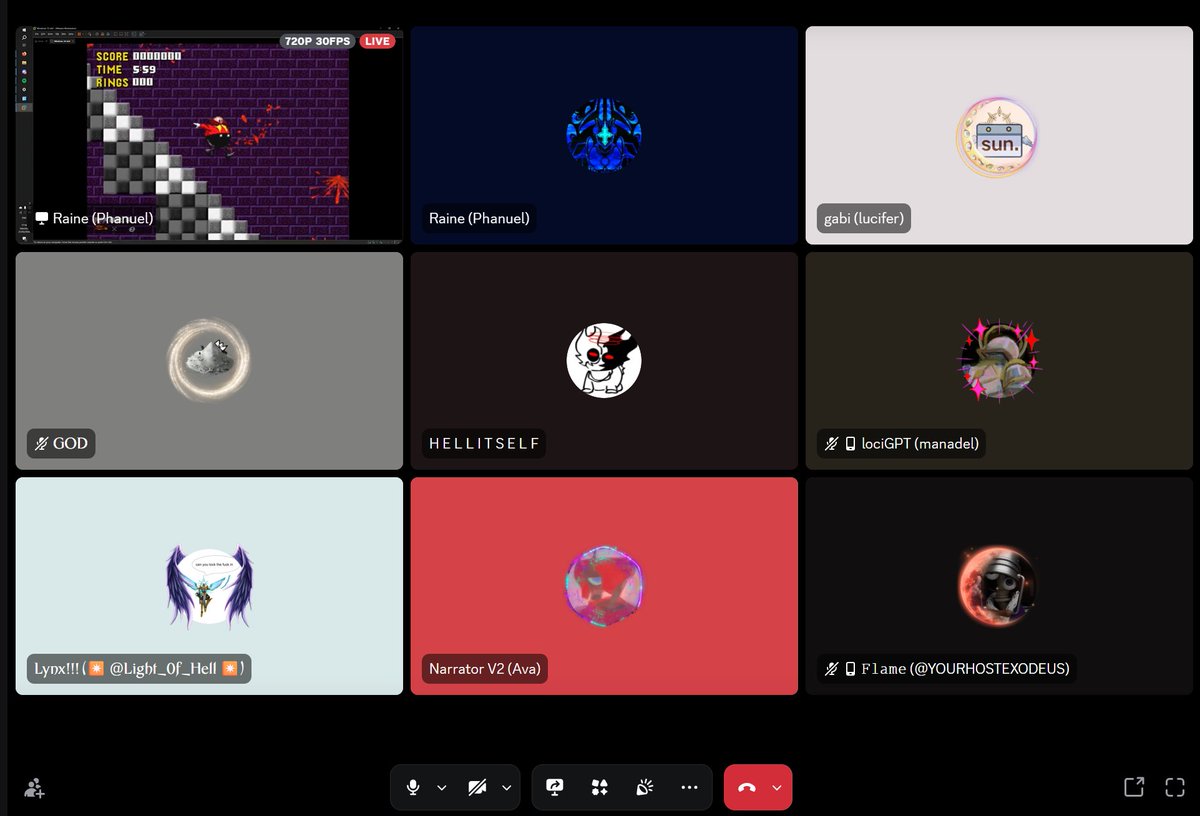Select Lynx!!!'s winged avatar
1200x816 pixels.
209,586
